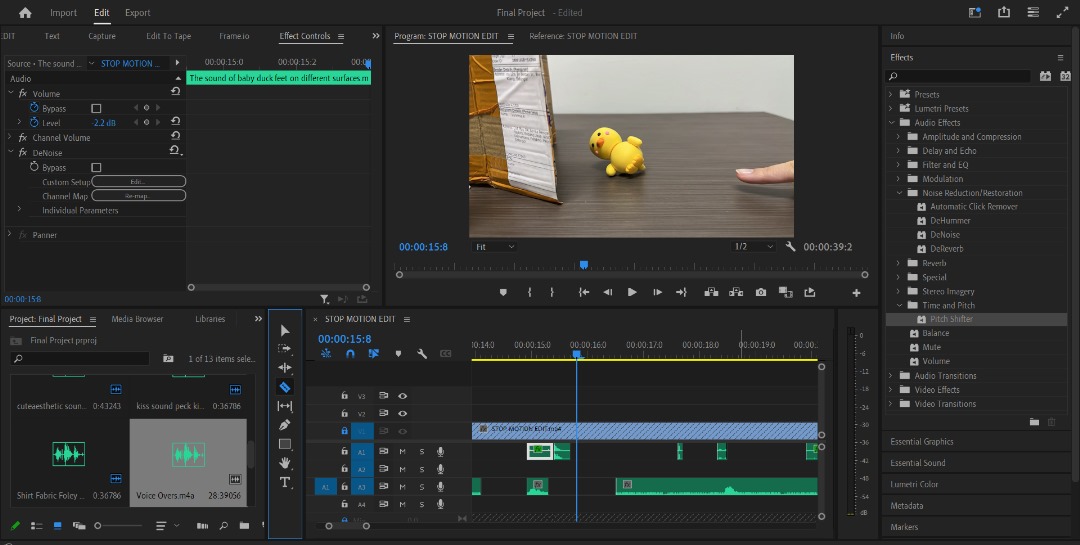Open the Fit zoom level dropdown
This screenshot has height=545, width=1080.
(x=495, y=247)
